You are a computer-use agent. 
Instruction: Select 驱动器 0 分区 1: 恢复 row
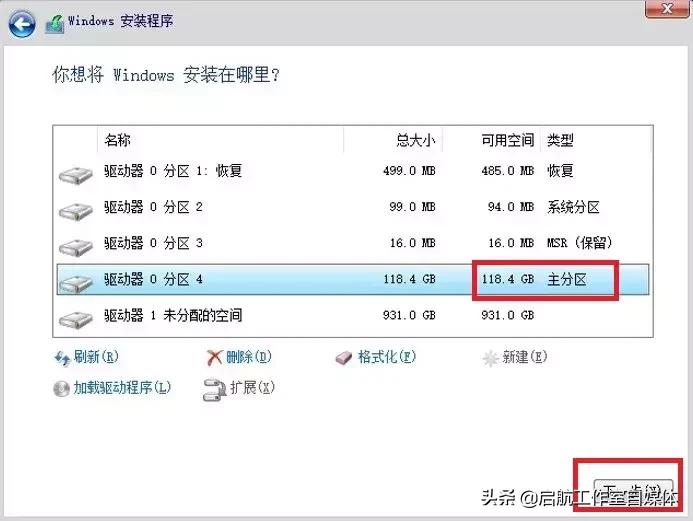(353, 171)
